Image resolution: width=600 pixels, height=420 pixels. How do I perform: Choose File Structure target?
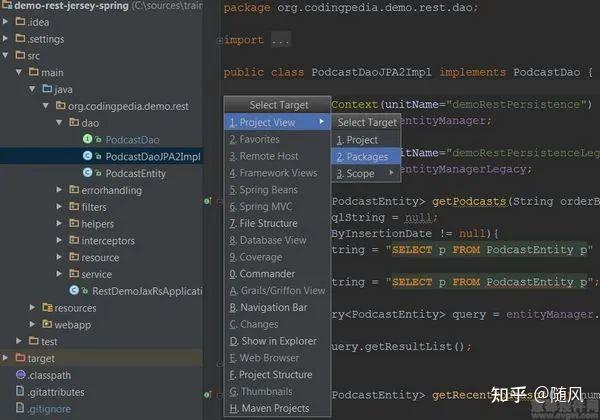point(277,223)
